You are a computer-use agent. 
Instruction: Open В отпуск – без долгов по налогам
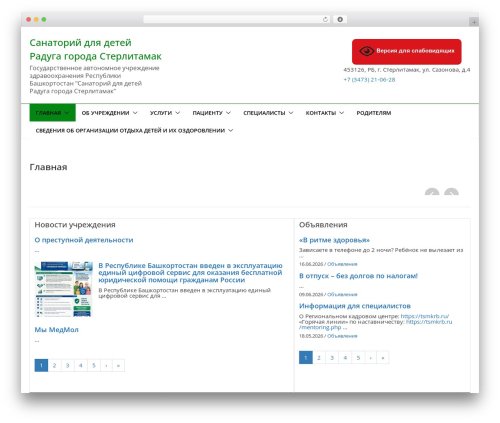(358, 276)
